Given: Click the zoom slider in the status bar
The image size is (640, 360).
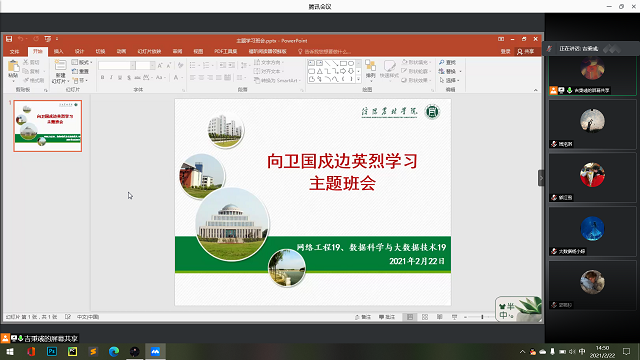Looking at the screenshot, I should pyautogui.click(x=482, y=317).
